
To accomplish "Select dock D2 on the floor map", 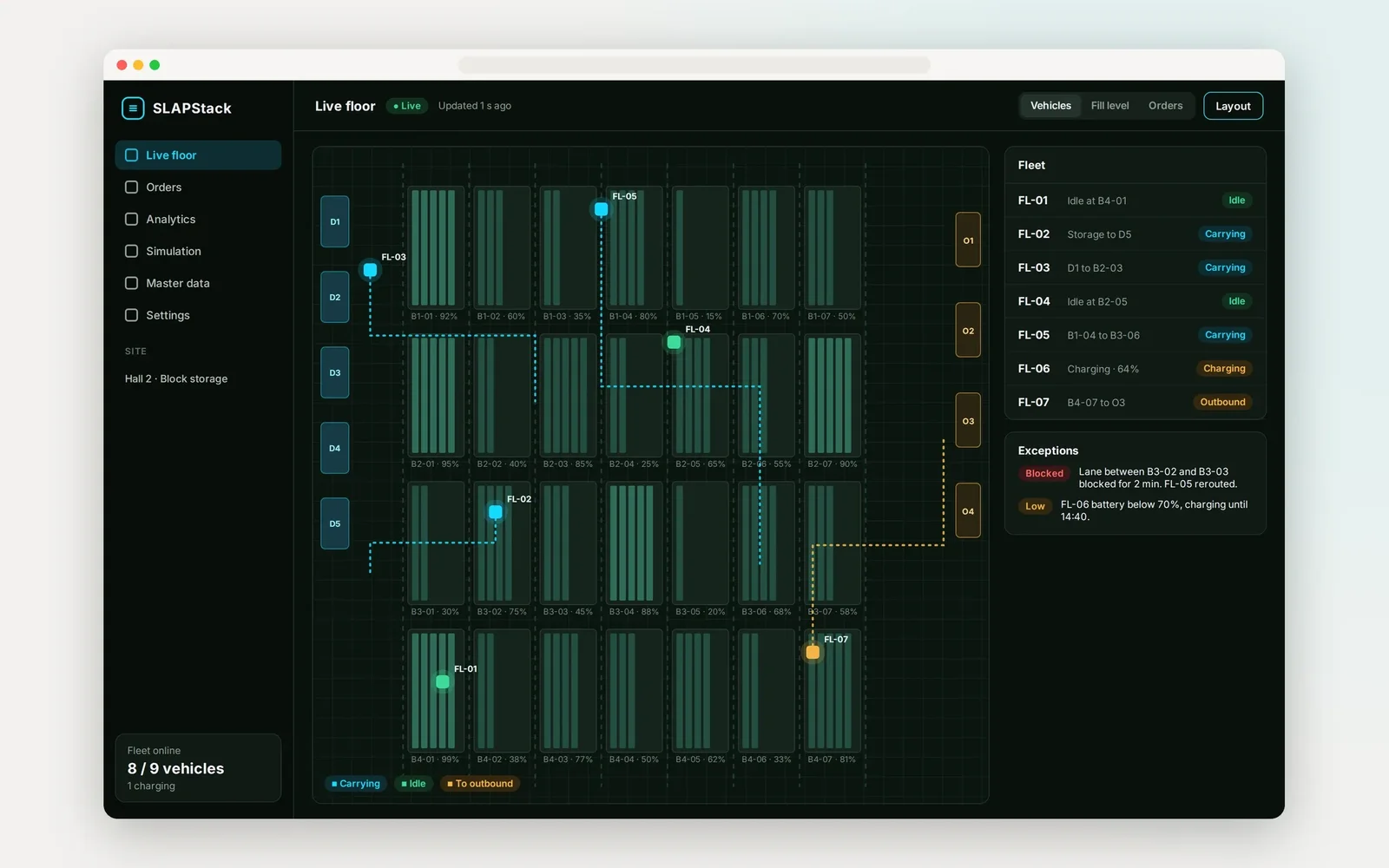I will (x=335, y=298).
